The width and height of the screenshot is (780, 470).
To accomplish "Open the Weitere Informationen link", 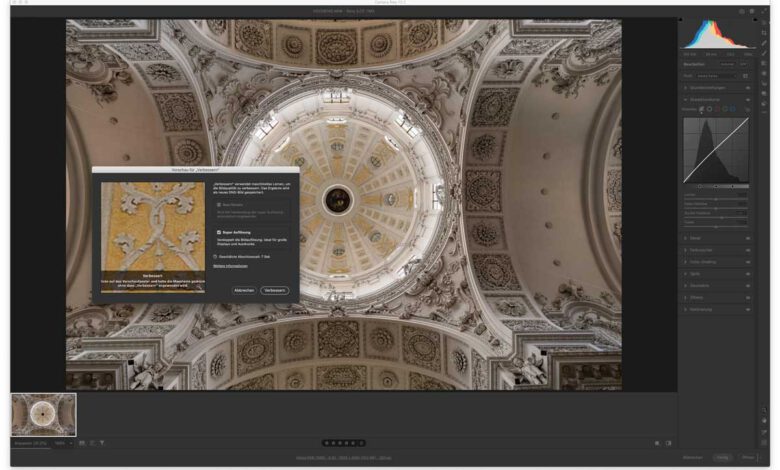I will (x=230, y=266).
